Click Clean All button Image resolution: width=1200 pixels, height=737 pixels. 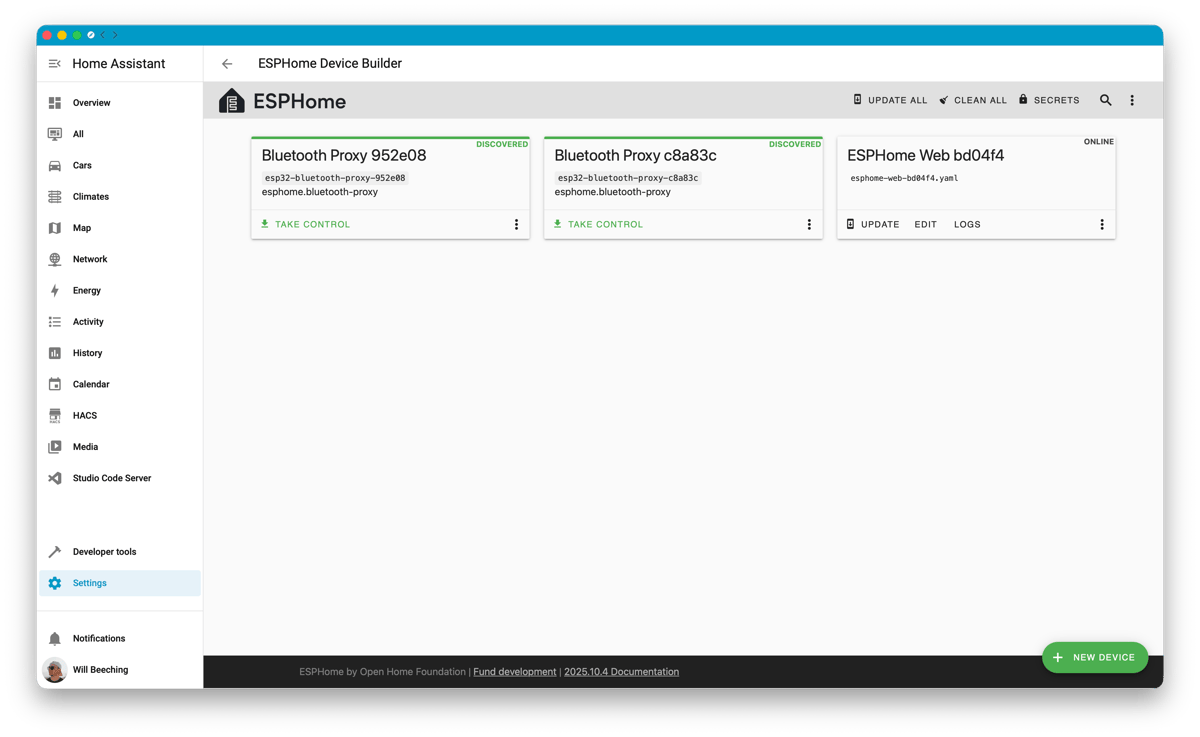point(973,100)
